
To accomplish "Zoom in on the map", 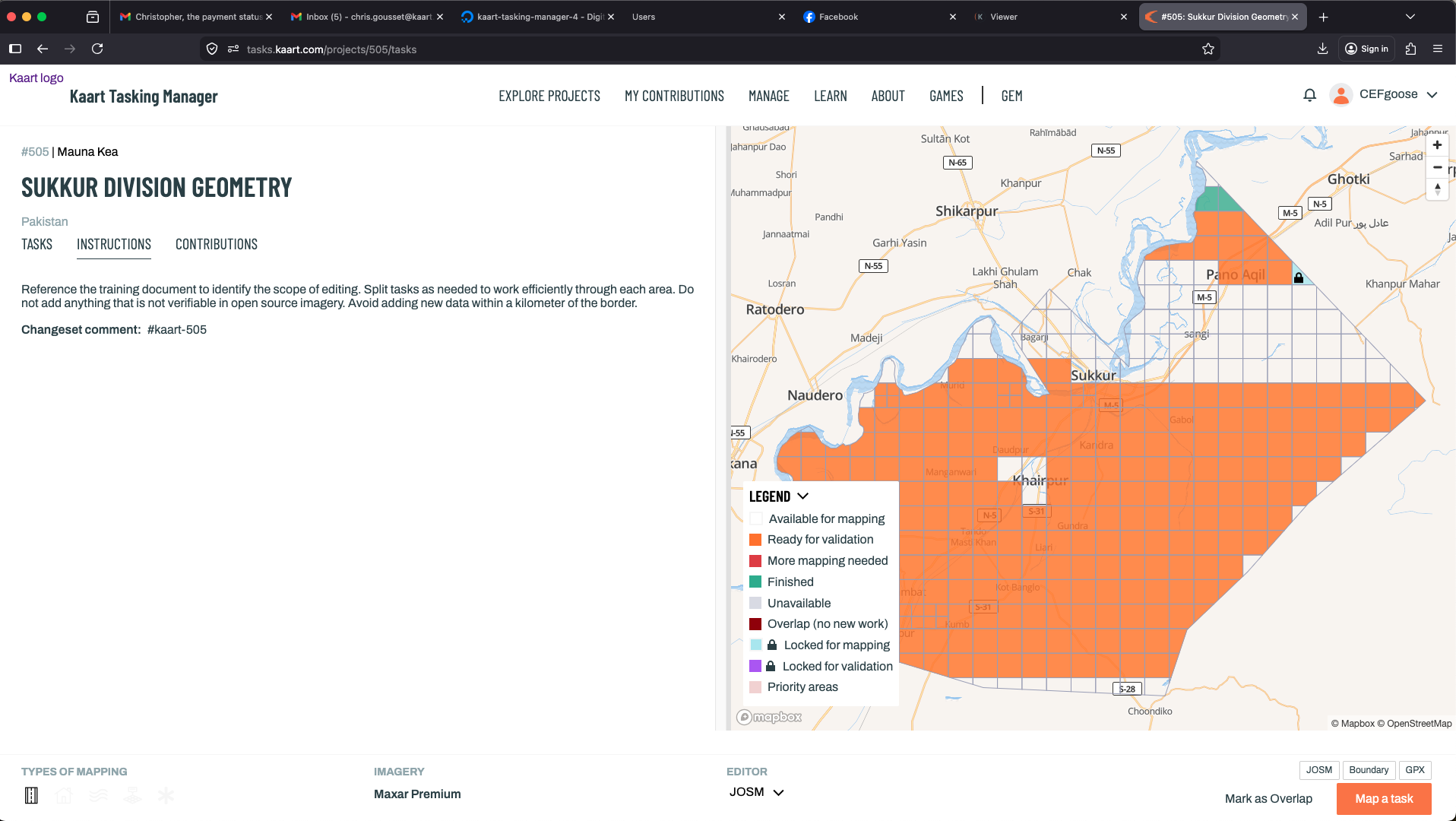I will pyautogui.click(x=1437, y=145).
